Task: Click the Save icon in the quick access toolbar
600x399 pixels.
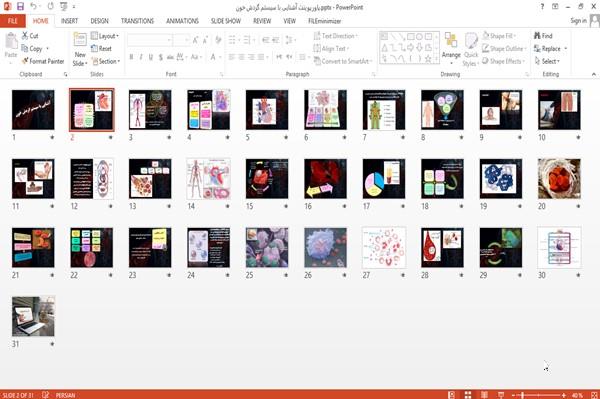Action: click(20, 7)
